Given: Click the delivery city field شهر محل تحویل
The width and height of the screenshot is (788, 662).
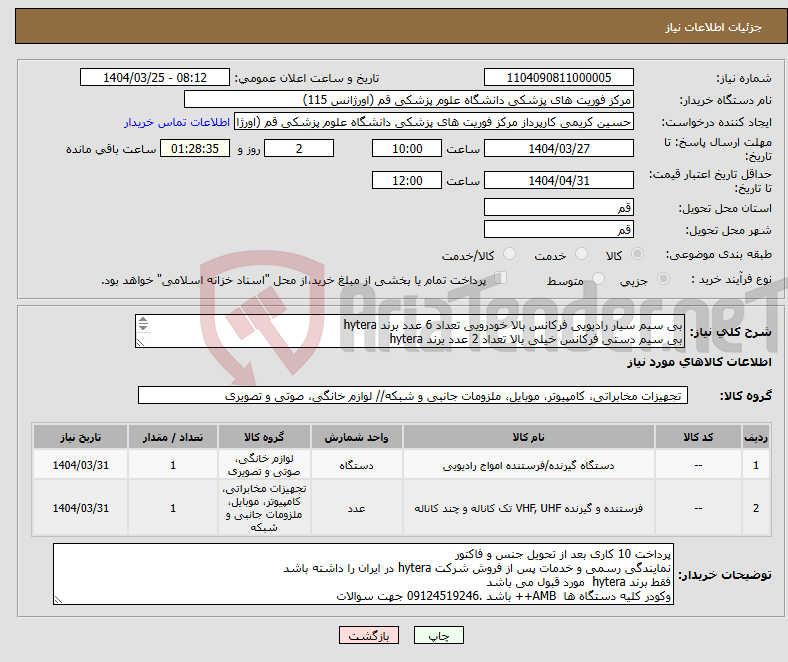Looking at the screenshot, I should [x=558, y=229].
